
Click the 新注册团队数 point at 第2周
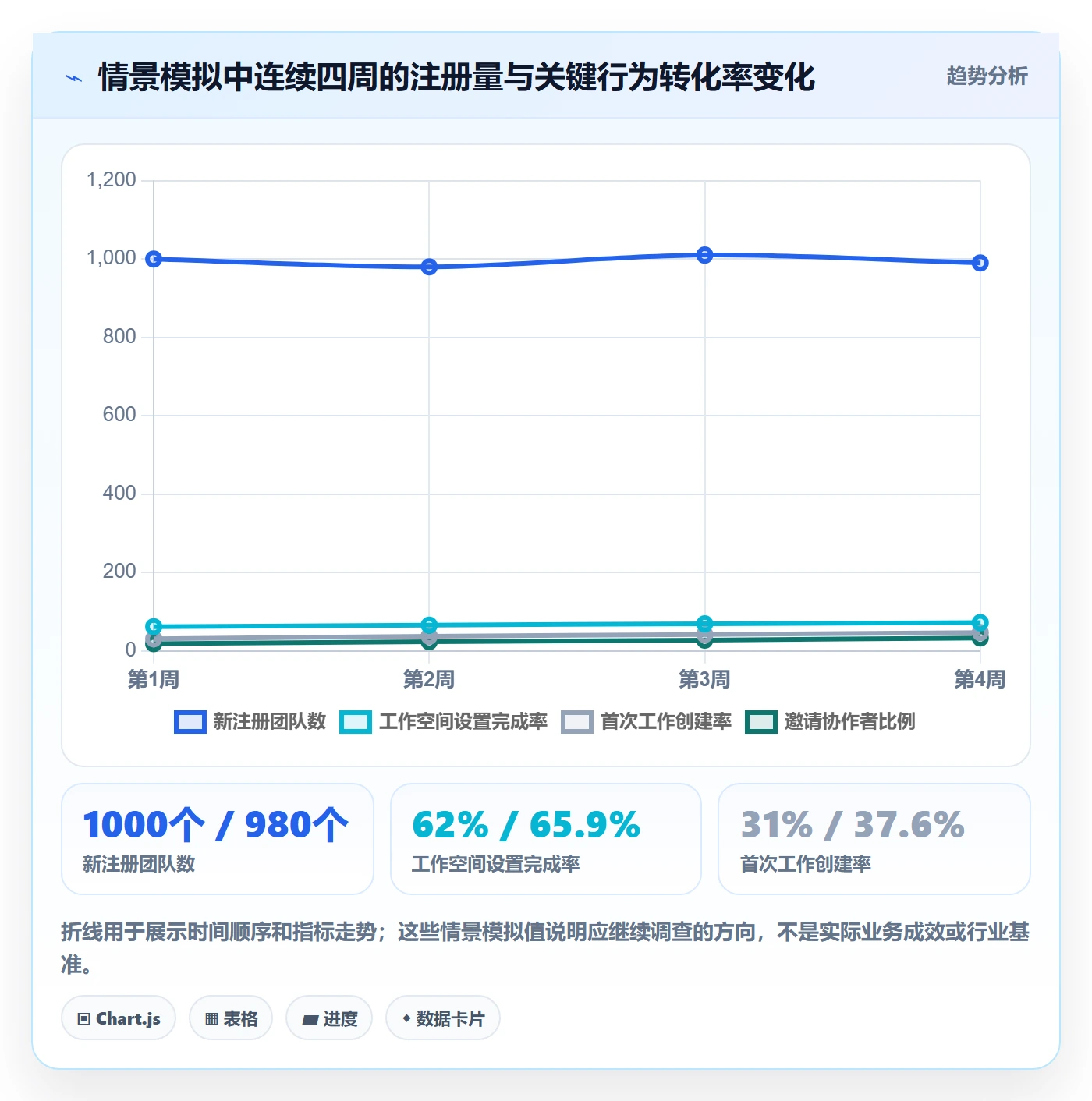tap(429, 267)
